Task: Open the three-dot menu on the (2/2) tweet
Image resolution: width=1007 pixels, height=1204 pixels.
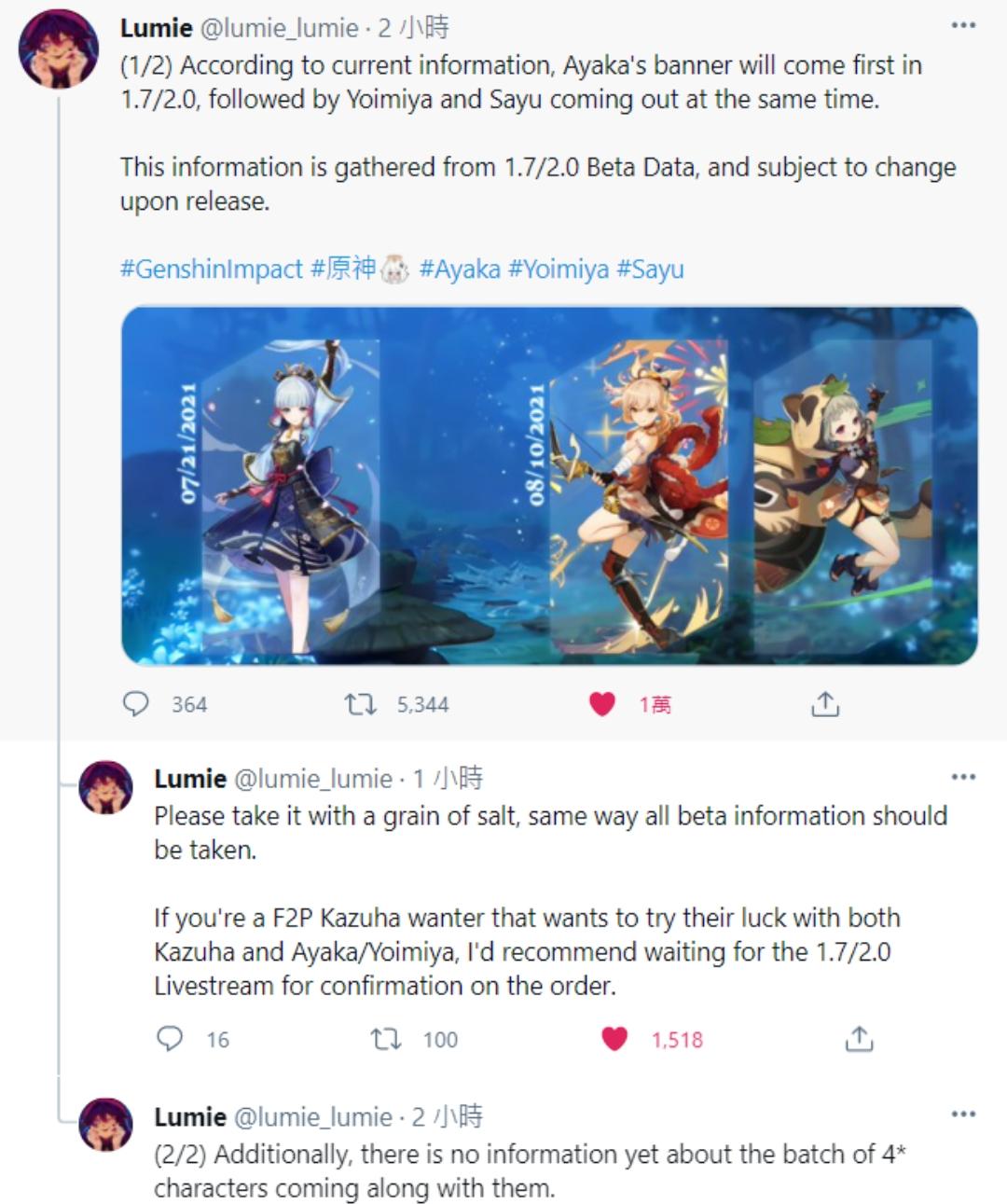Action: click(963, 1114)
